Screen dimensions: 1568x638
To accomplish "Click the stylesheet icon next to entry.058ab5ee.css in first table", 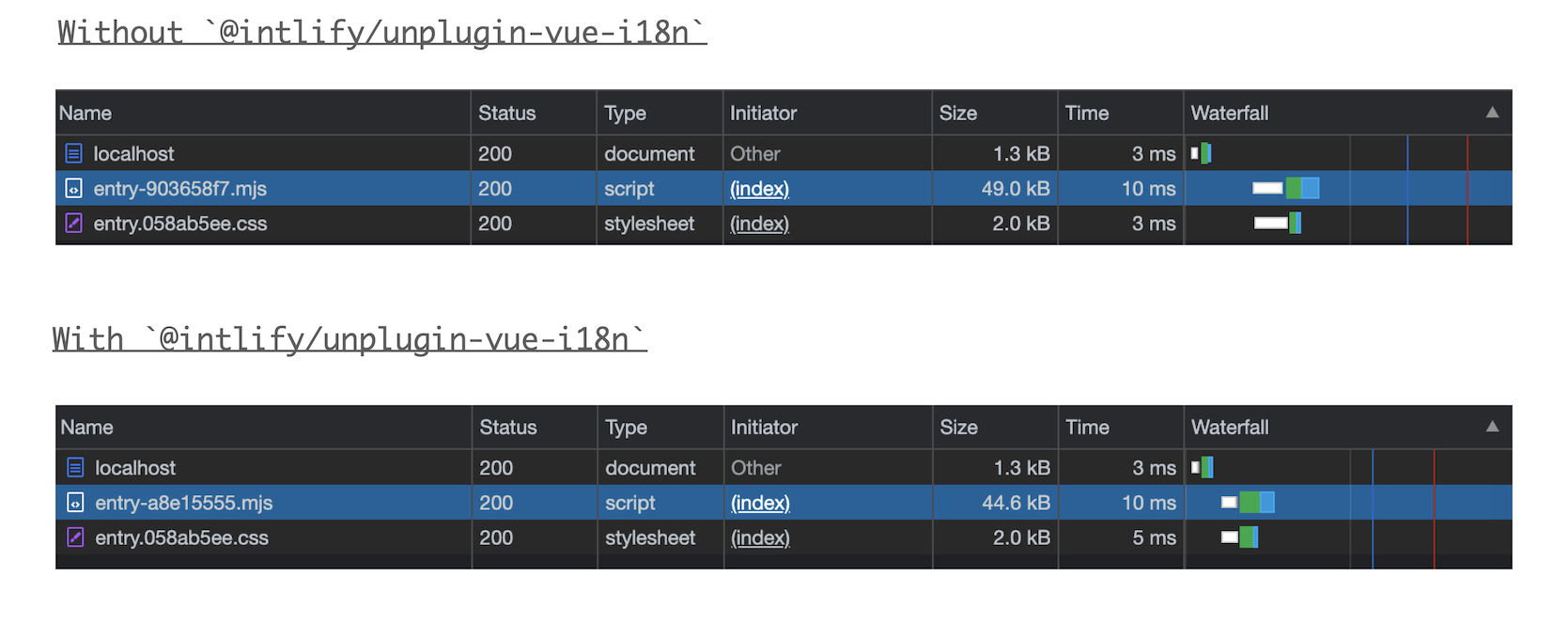I will pyautogui.click(x=74, y=224).
